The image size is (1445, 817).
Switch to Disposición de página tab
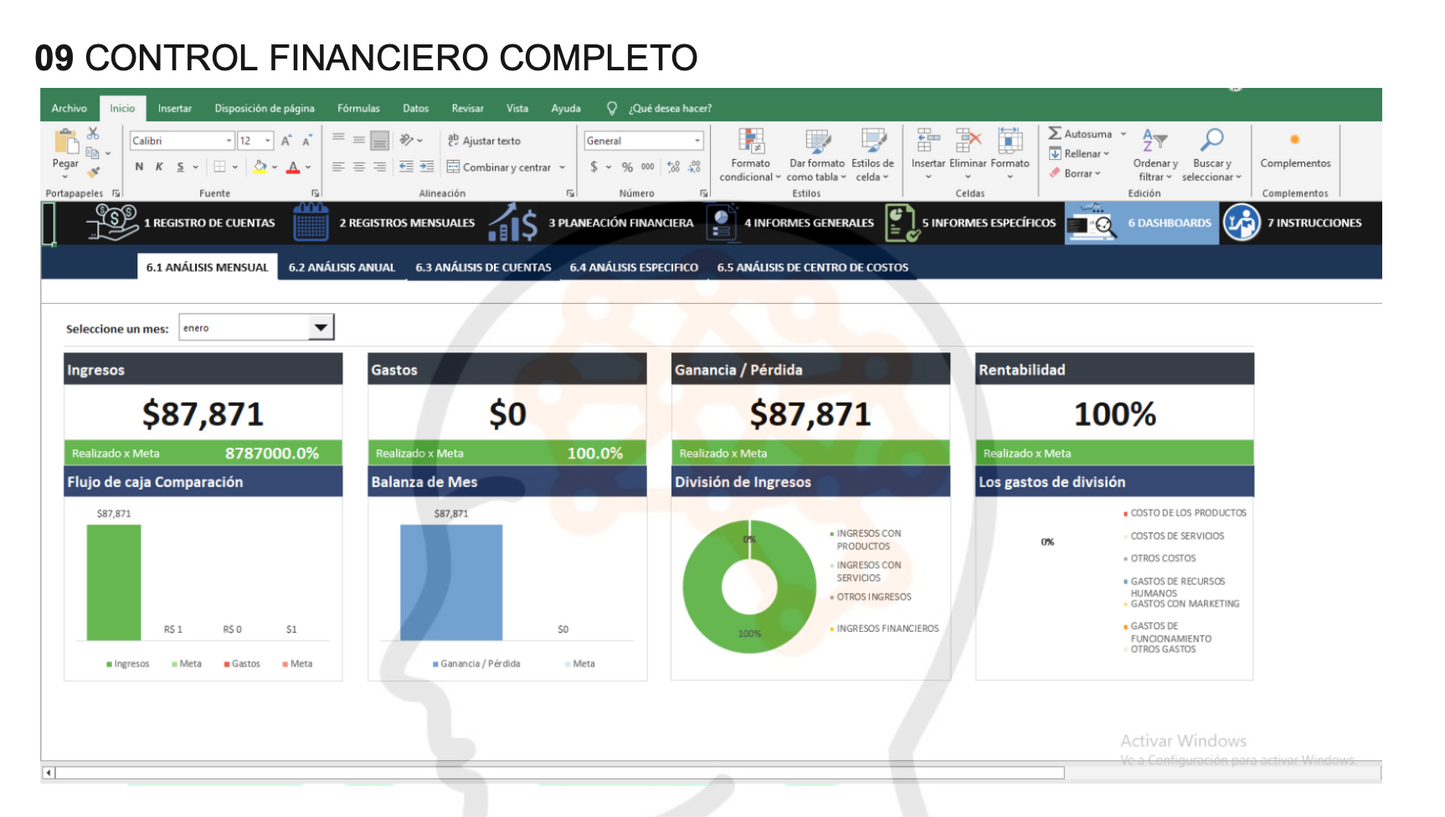point(265,108)
